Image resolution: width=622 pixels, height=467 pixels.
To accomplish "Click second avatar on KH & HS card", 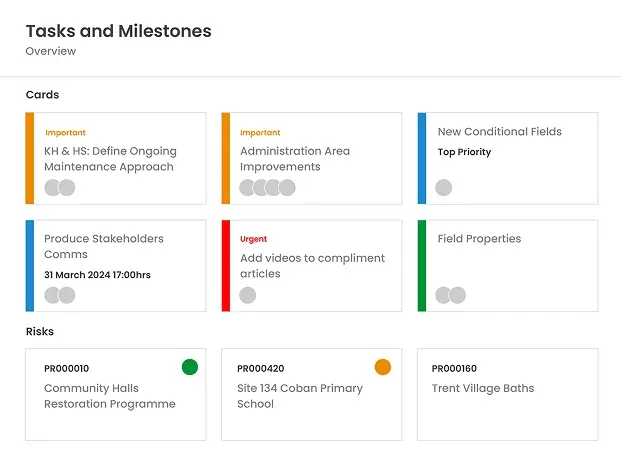I will click(67, 187).
